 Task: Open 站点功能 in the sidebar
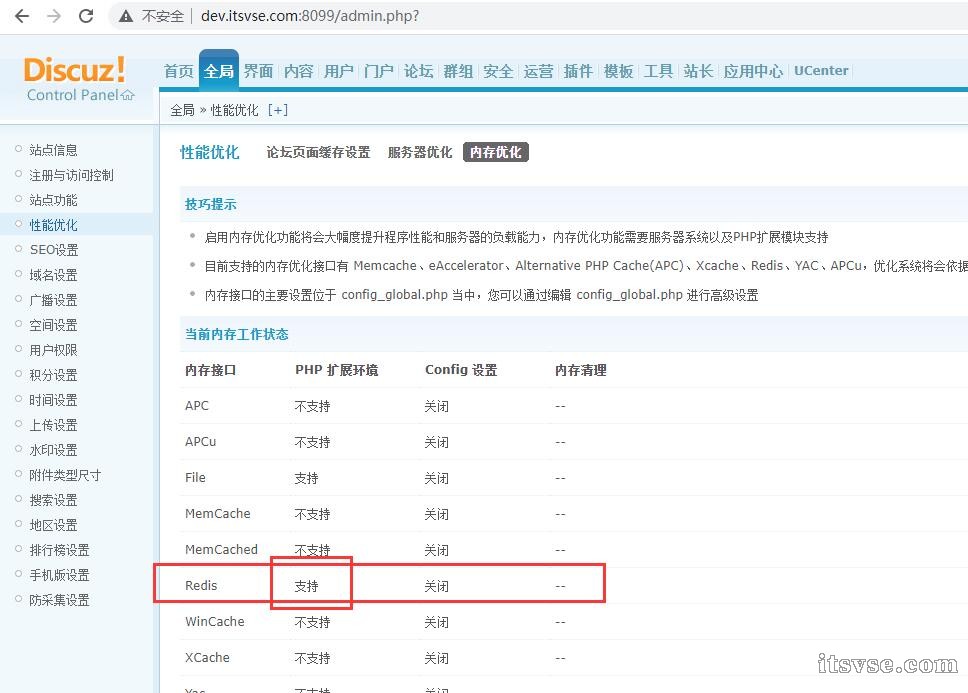[53, 200]
